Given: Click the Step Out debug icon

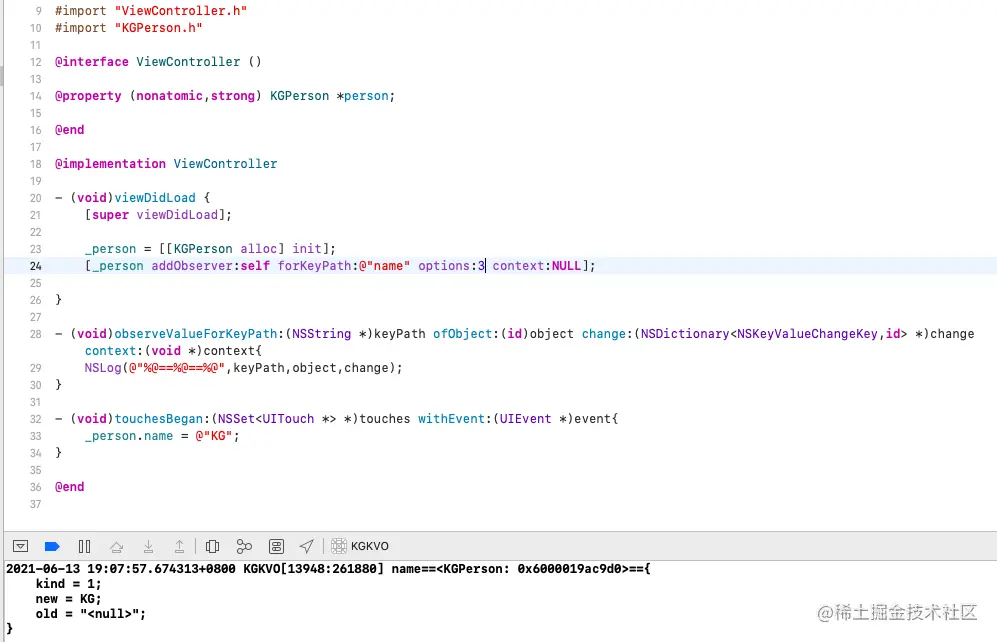Looking at the screenshot, I should [179, 546].
